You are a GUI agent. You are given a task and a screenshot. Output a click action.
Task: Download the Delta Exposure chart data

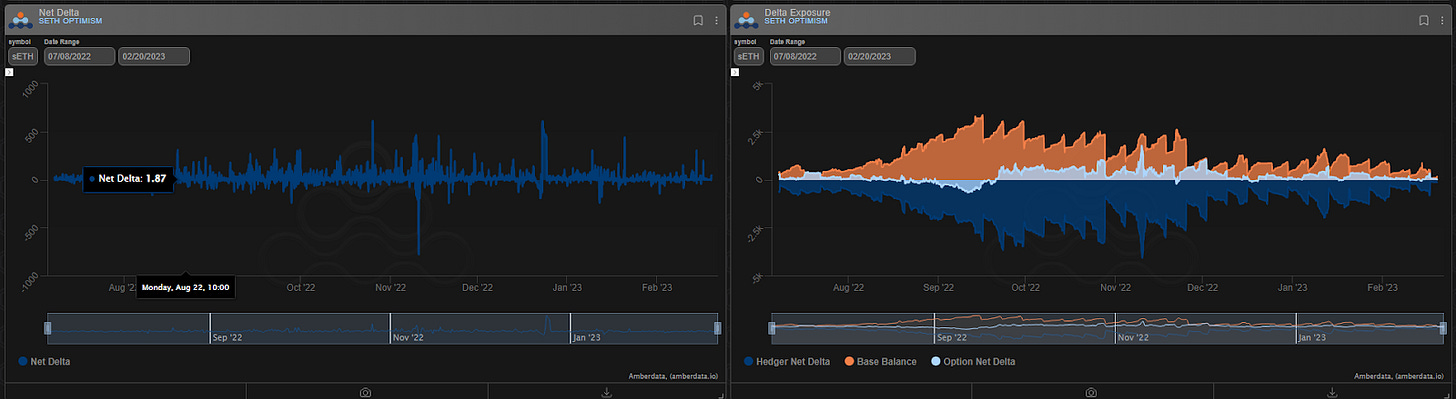(x=1332, y=393)
